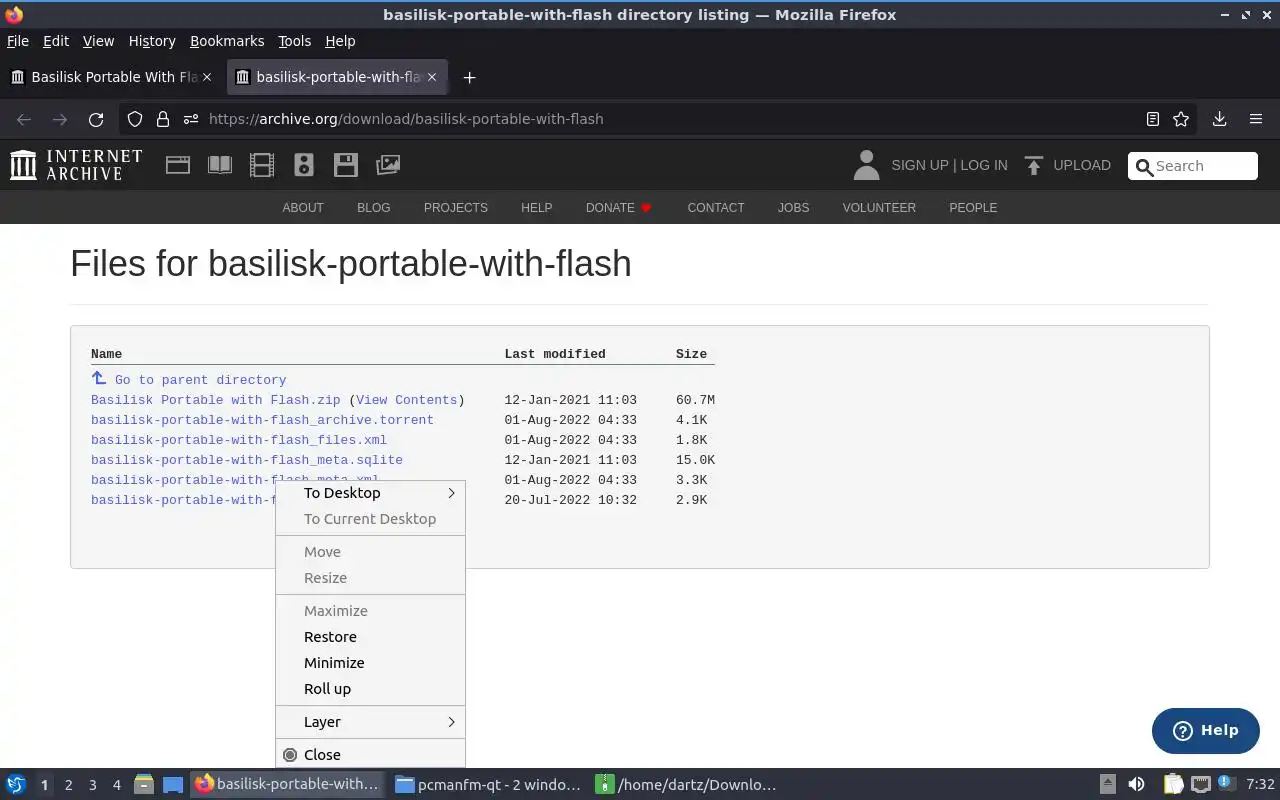Click the upload arrow icon
Image resolution: width=1280 pixels, height=800 pixels.
(1034, 165)
